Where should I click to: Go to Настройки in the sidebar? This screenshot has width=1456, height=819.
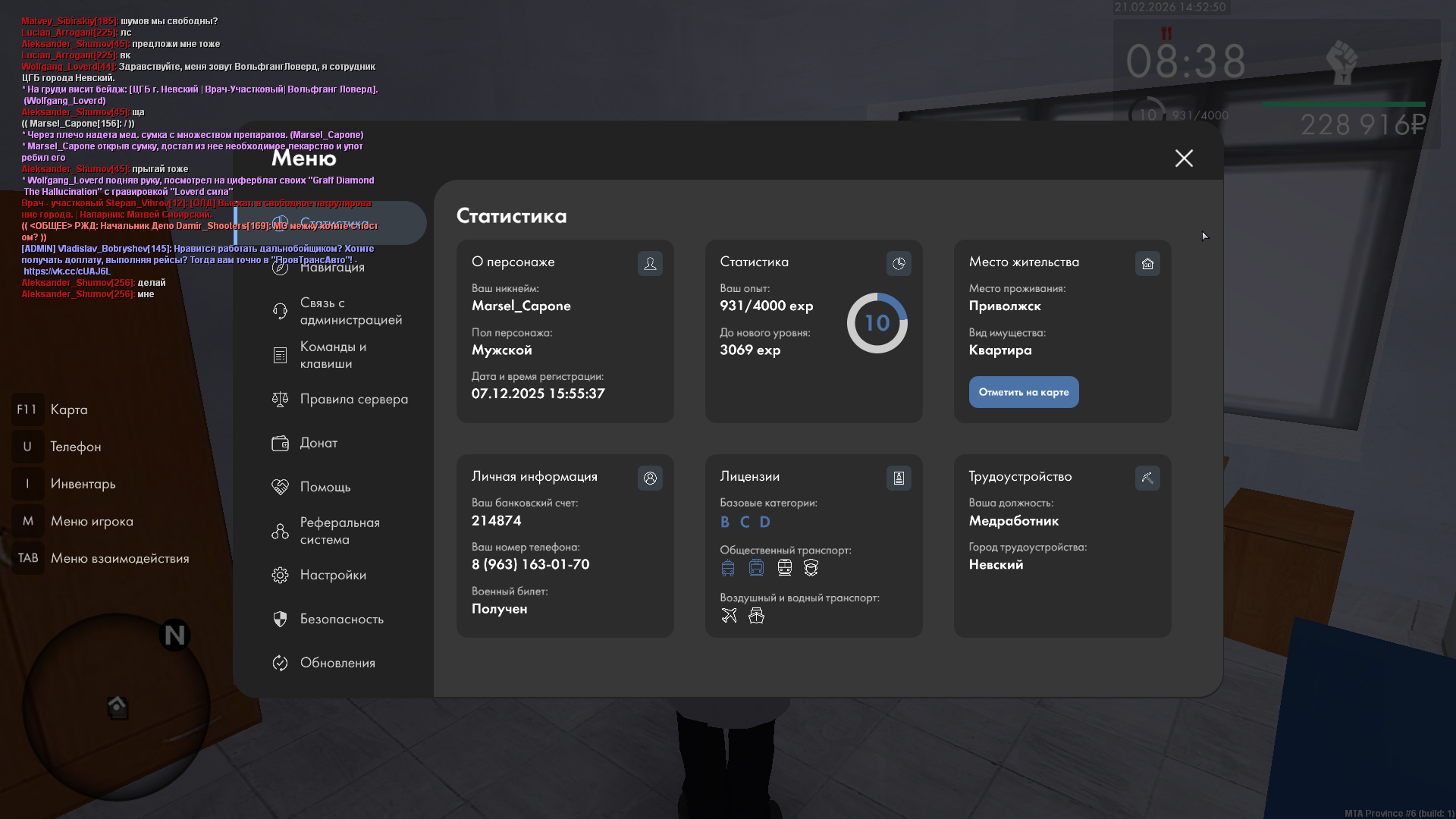332,575
